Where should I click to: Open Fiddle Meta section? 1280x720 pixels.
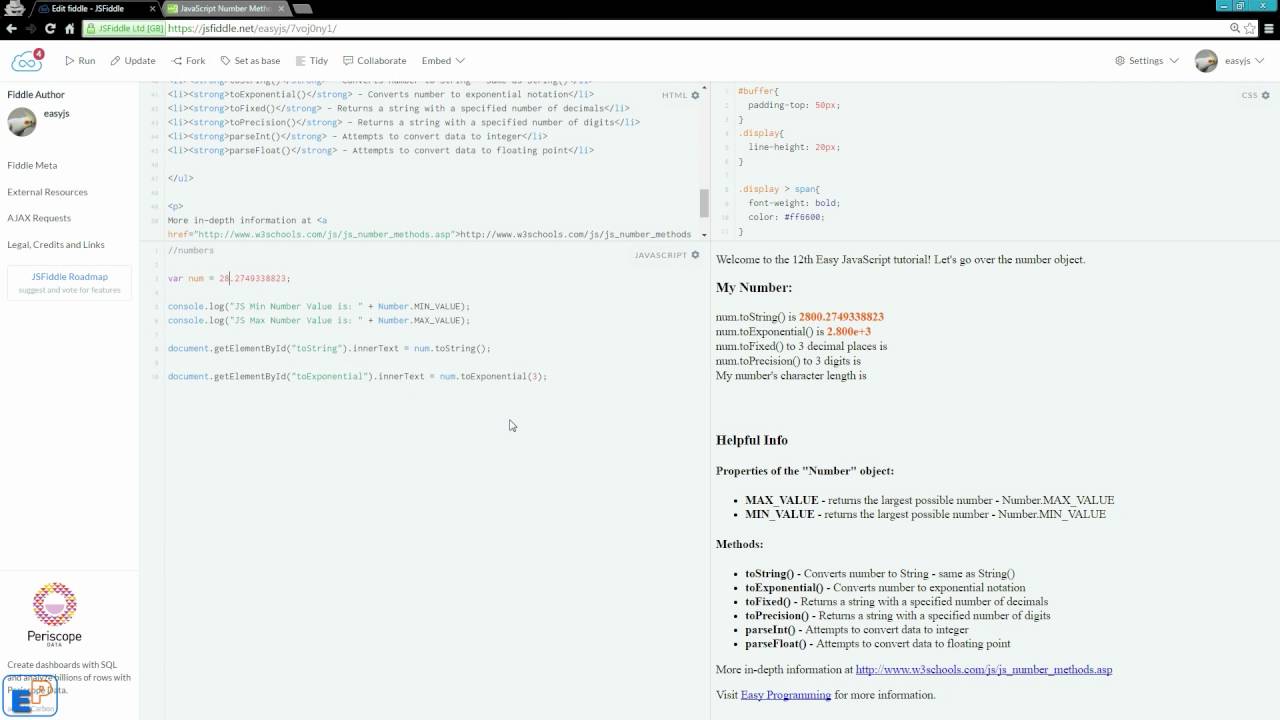click(x=32, y=165)
